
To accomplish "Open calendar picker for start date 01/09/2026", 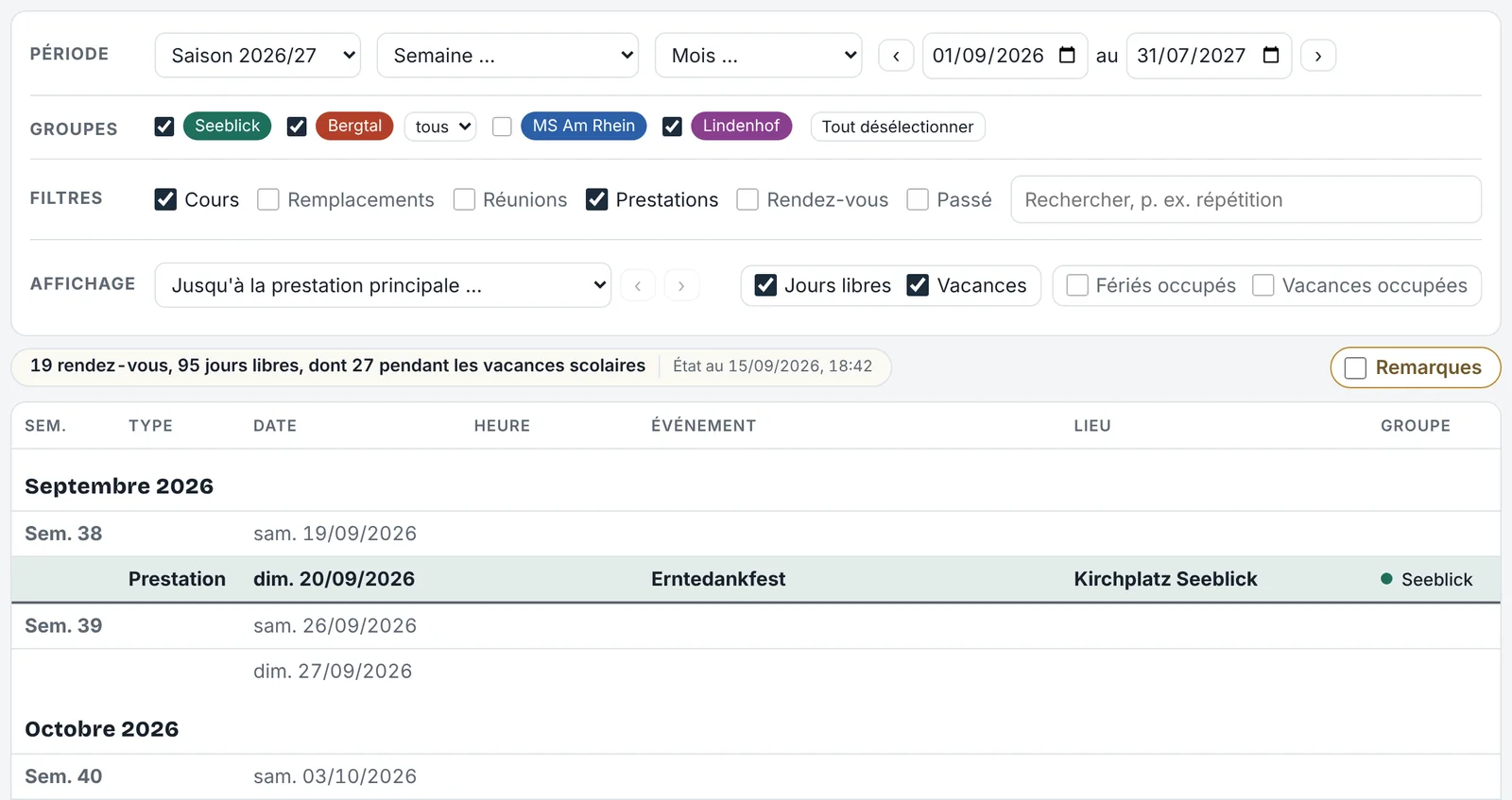I will click(1067, 55).
